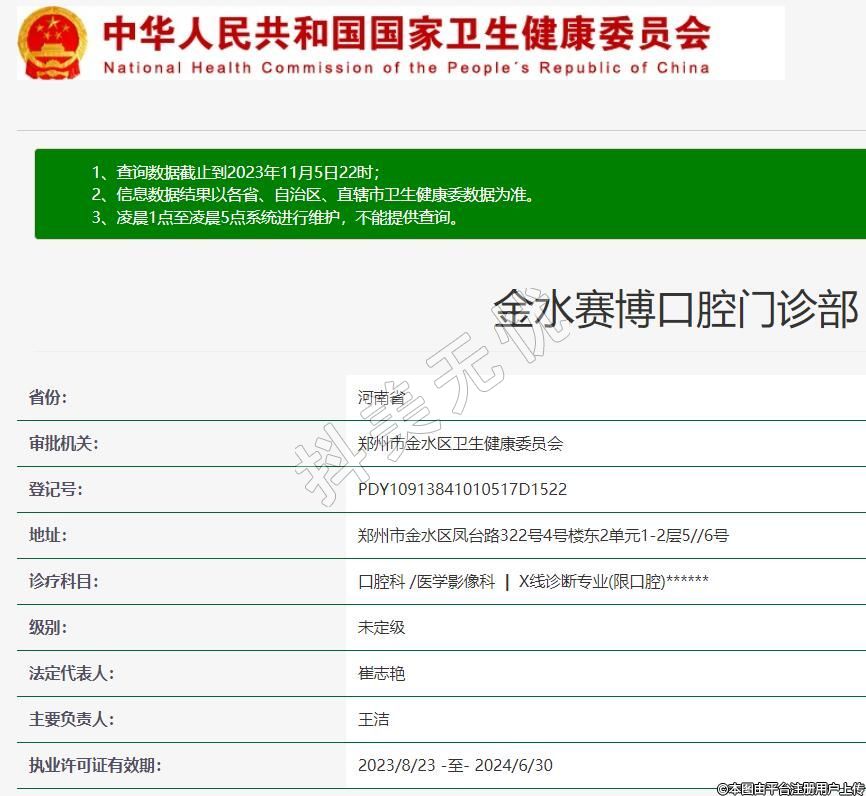Click the value 郑州市金水区卫生健康委员会

pos(460,444)
